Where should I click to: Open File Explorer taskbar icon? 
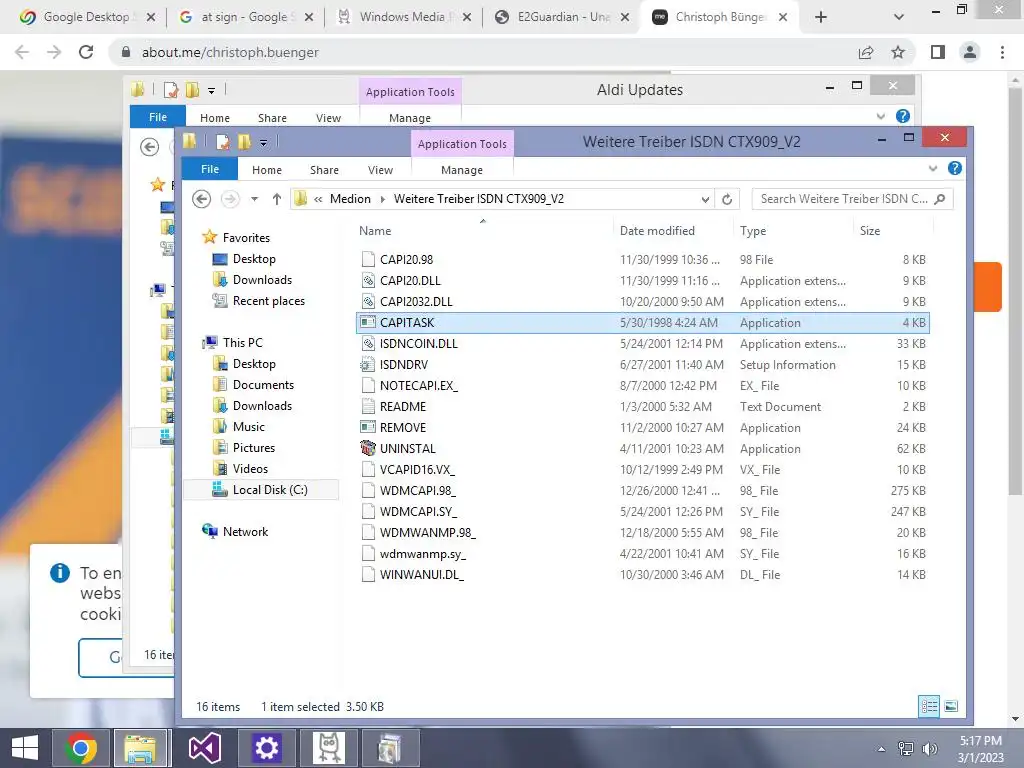(140, 748)
